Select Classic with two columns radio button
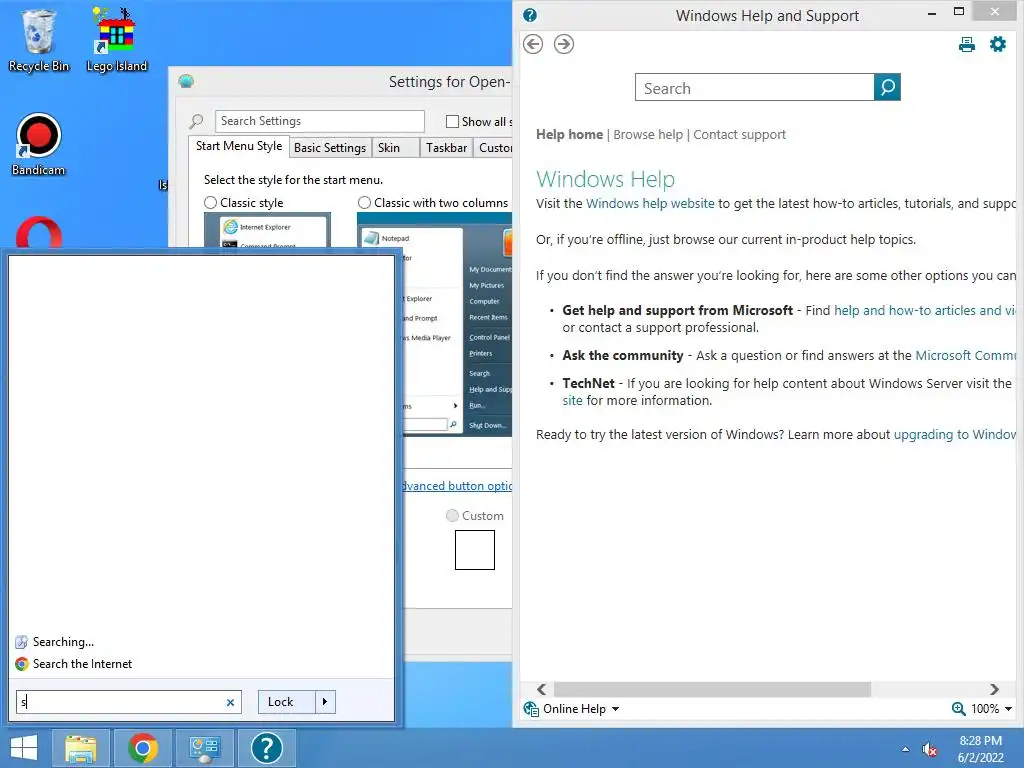 [x=364, y=203]
